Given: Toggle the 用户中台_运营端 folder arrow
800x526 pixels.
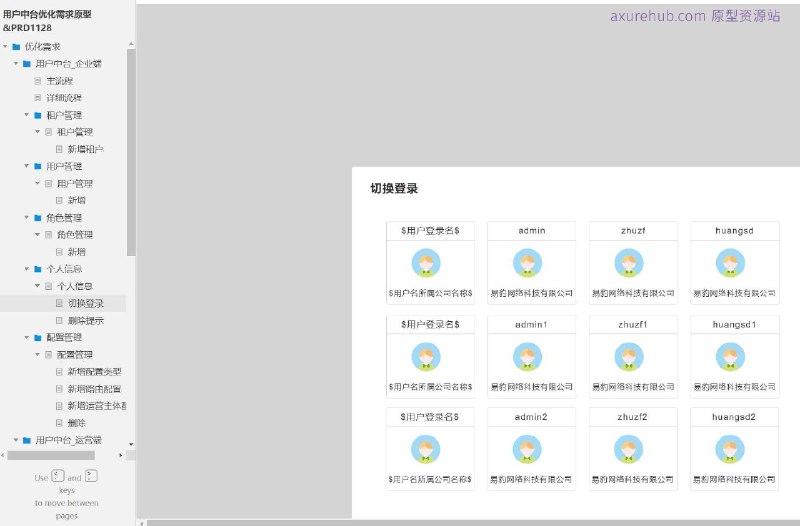Looking at the screenshot, I should [x=16, y=440].
